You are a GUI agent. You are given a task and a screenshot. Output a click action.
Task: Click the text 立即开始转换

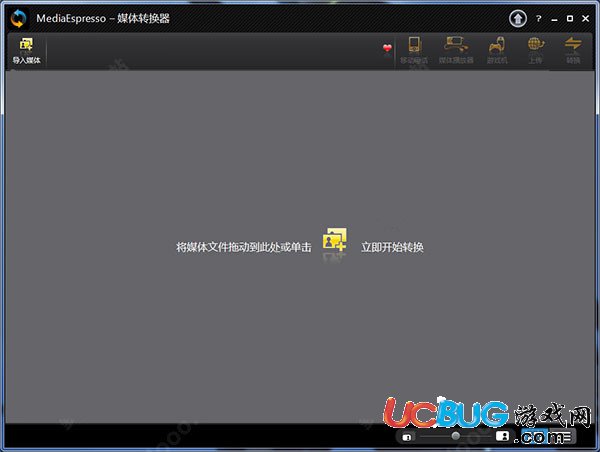392,247
